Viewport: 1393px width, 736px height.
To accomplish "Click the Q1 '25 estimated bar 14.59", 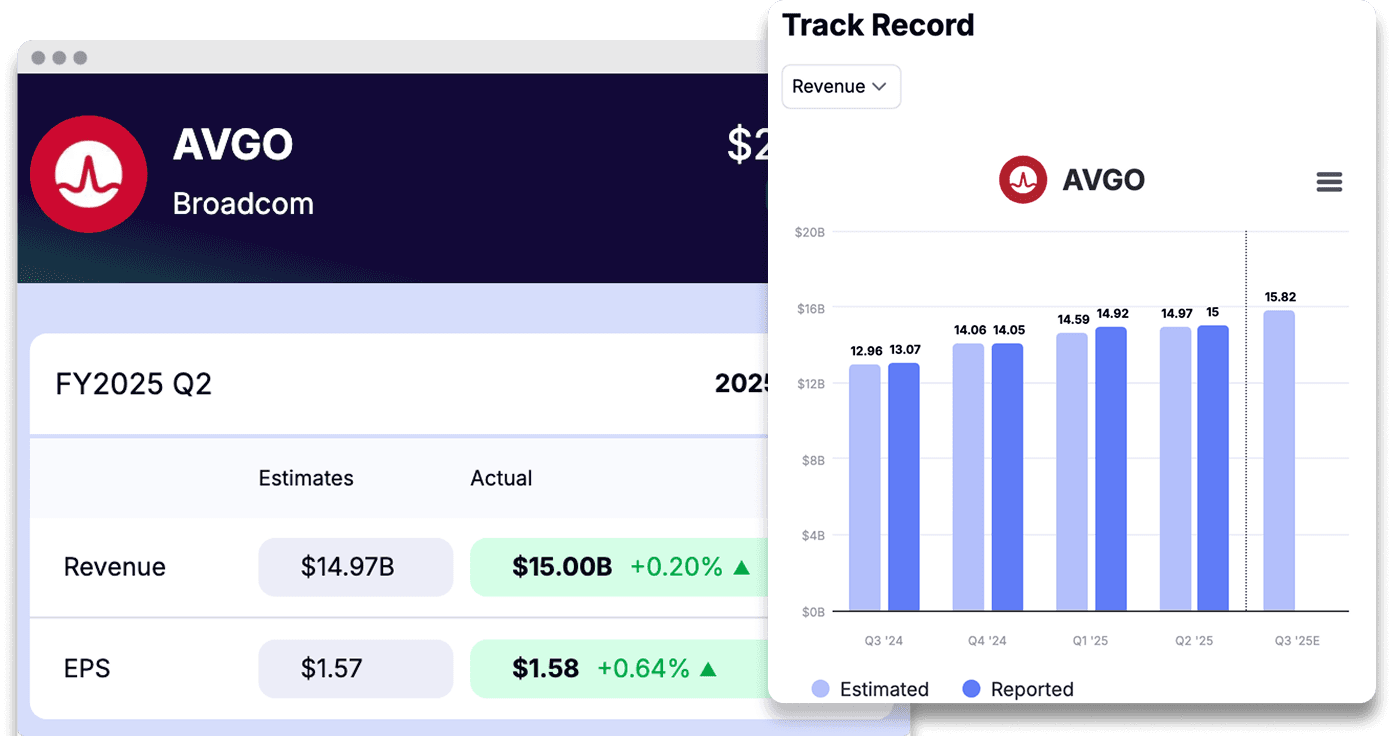I will coord(1072,472).
